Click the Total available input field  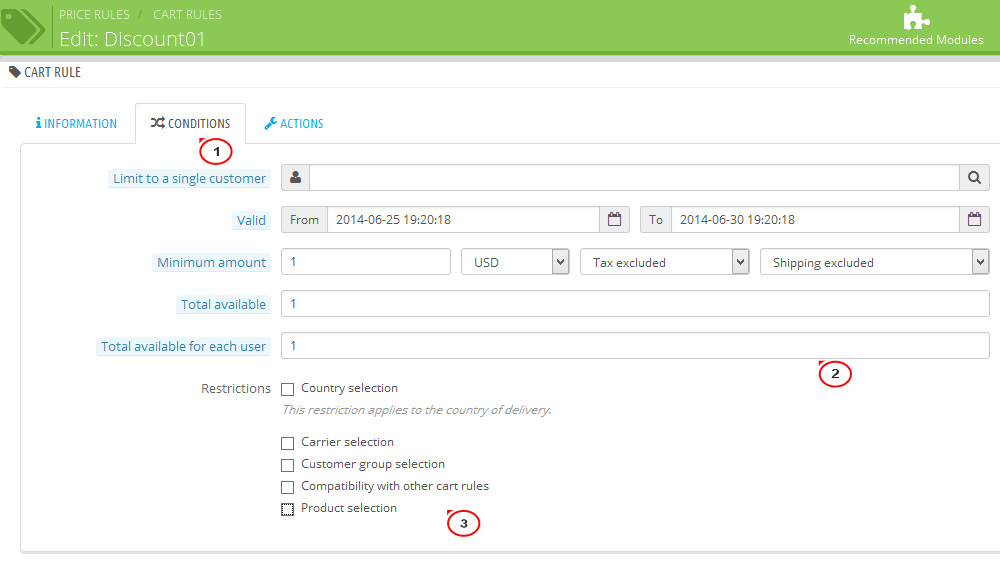click(635, 303)
